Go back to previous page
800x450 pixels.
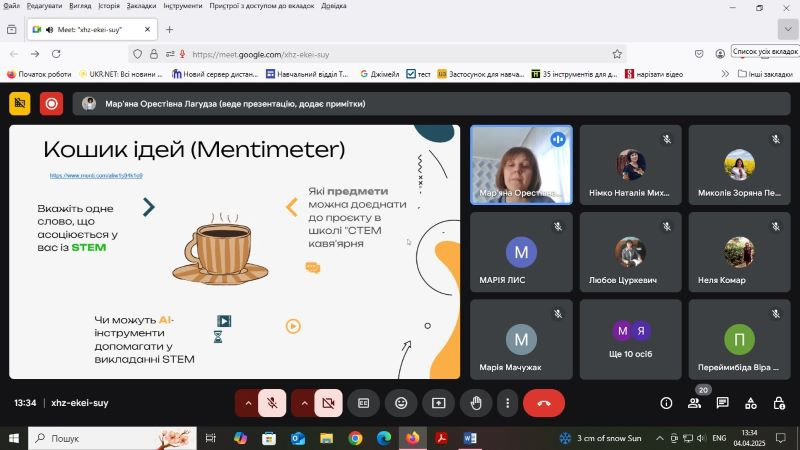tap(14, 54)
